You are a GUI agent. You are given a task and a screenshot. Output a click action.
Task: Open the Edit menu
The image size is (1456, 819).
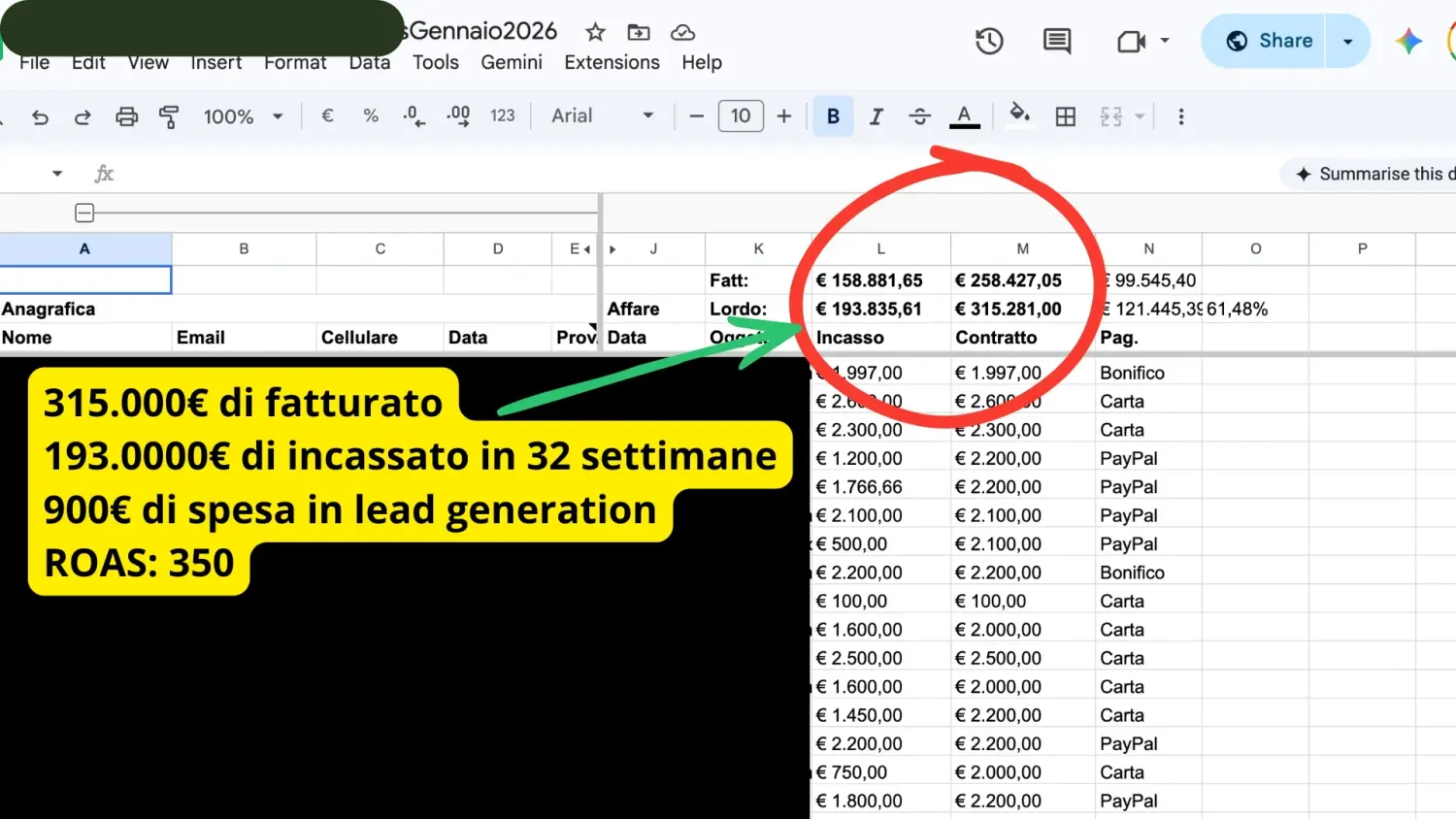88,62
